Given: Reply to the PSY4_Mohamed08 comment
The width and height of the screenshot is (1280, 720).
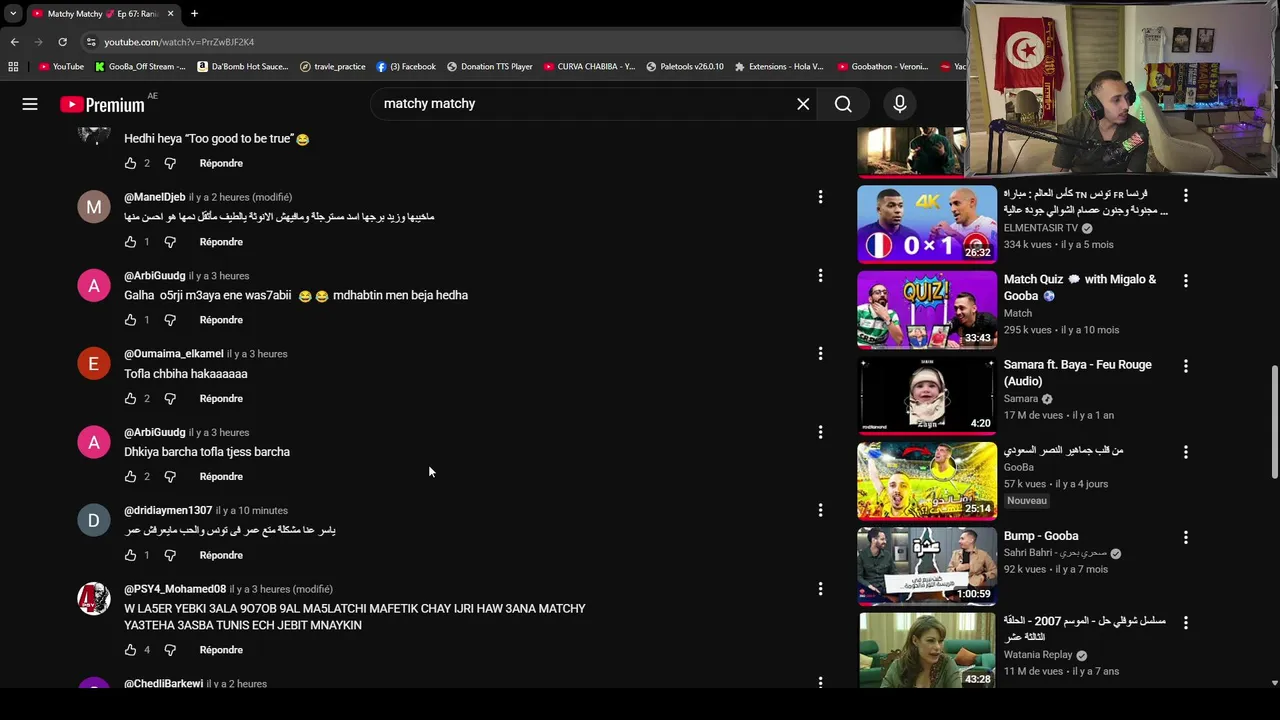Looking at the screenshot, I should (x=221, y=650).
